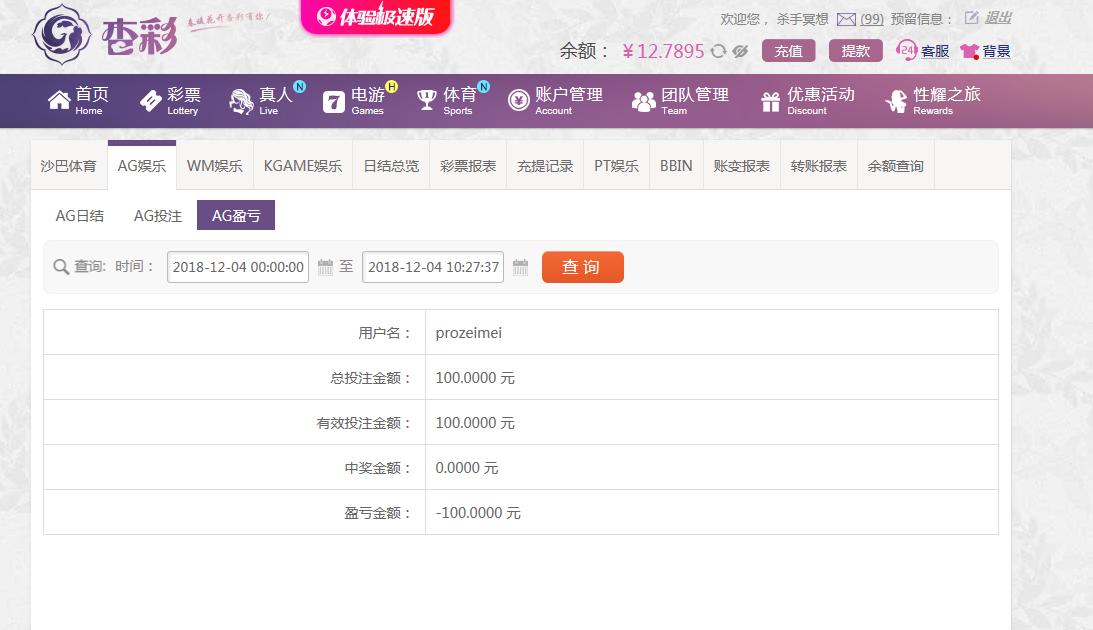This screenshot has width=1093, height=630.
Task: Open the start date calendar picker
Action: 325,267
